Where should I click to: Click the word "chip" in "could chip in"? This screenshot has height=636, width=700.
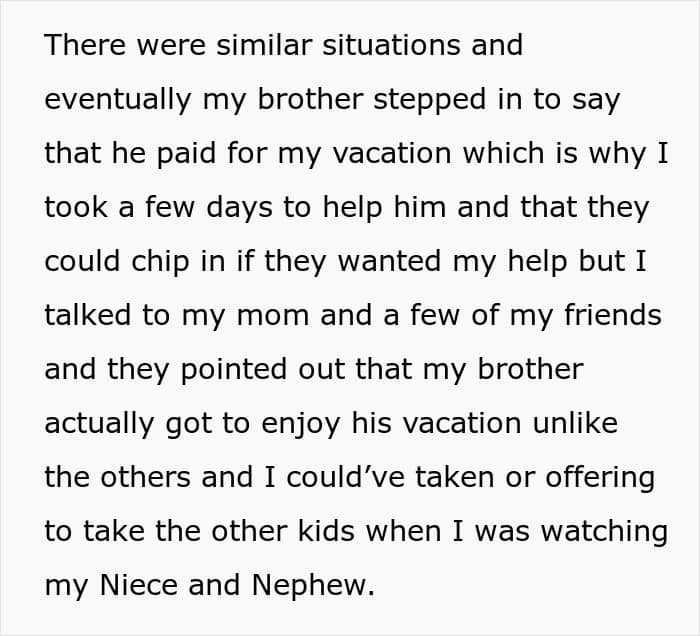[x=160, y=263]
